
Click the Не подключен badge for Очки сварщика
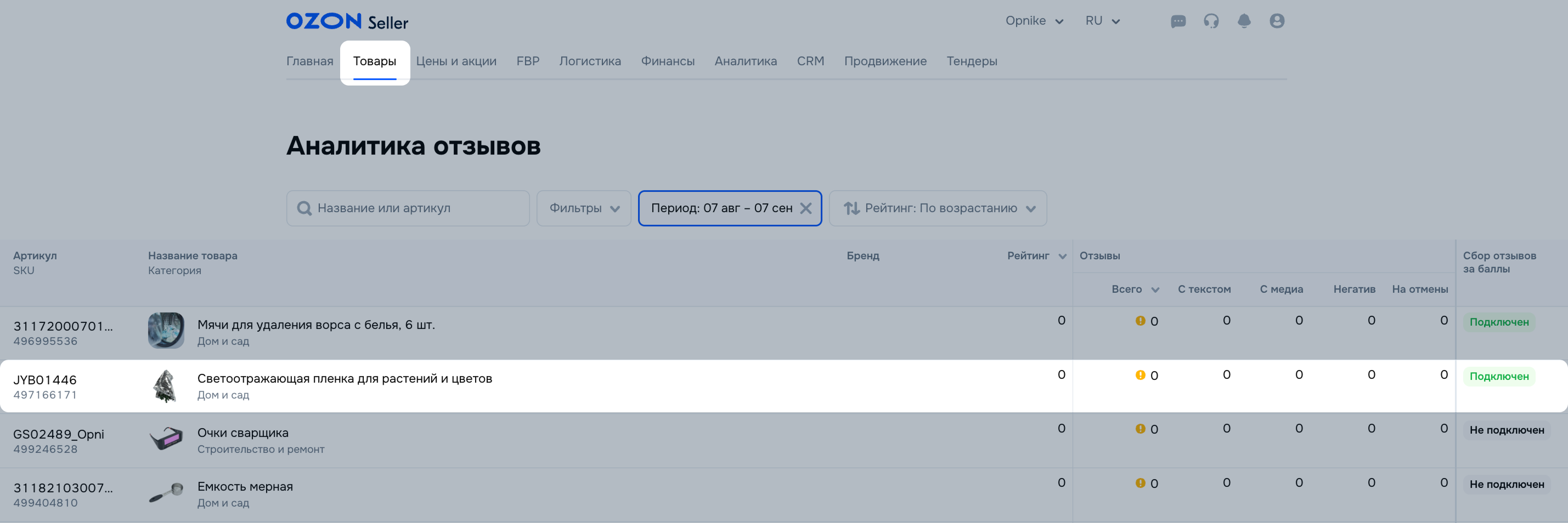click(1506, 430)
